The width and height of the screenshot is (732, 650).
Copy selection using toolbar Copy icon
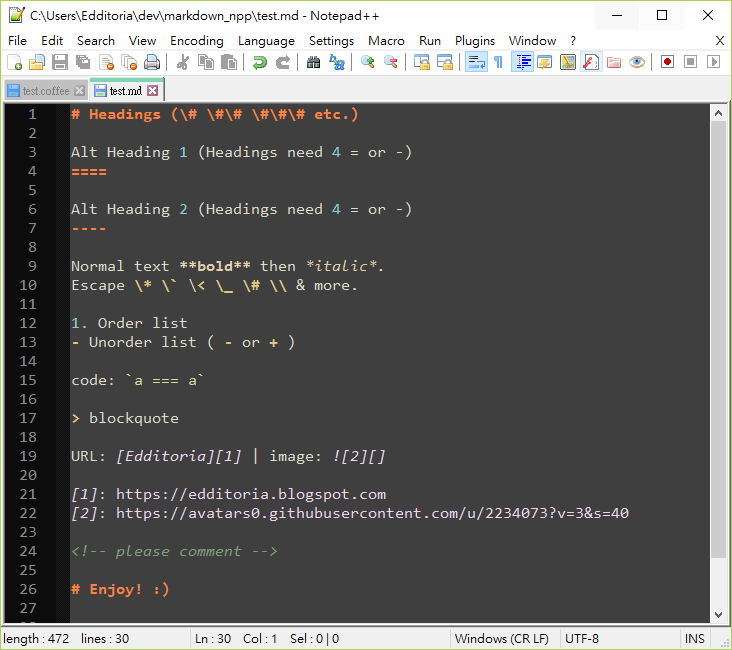coord(205,62)
